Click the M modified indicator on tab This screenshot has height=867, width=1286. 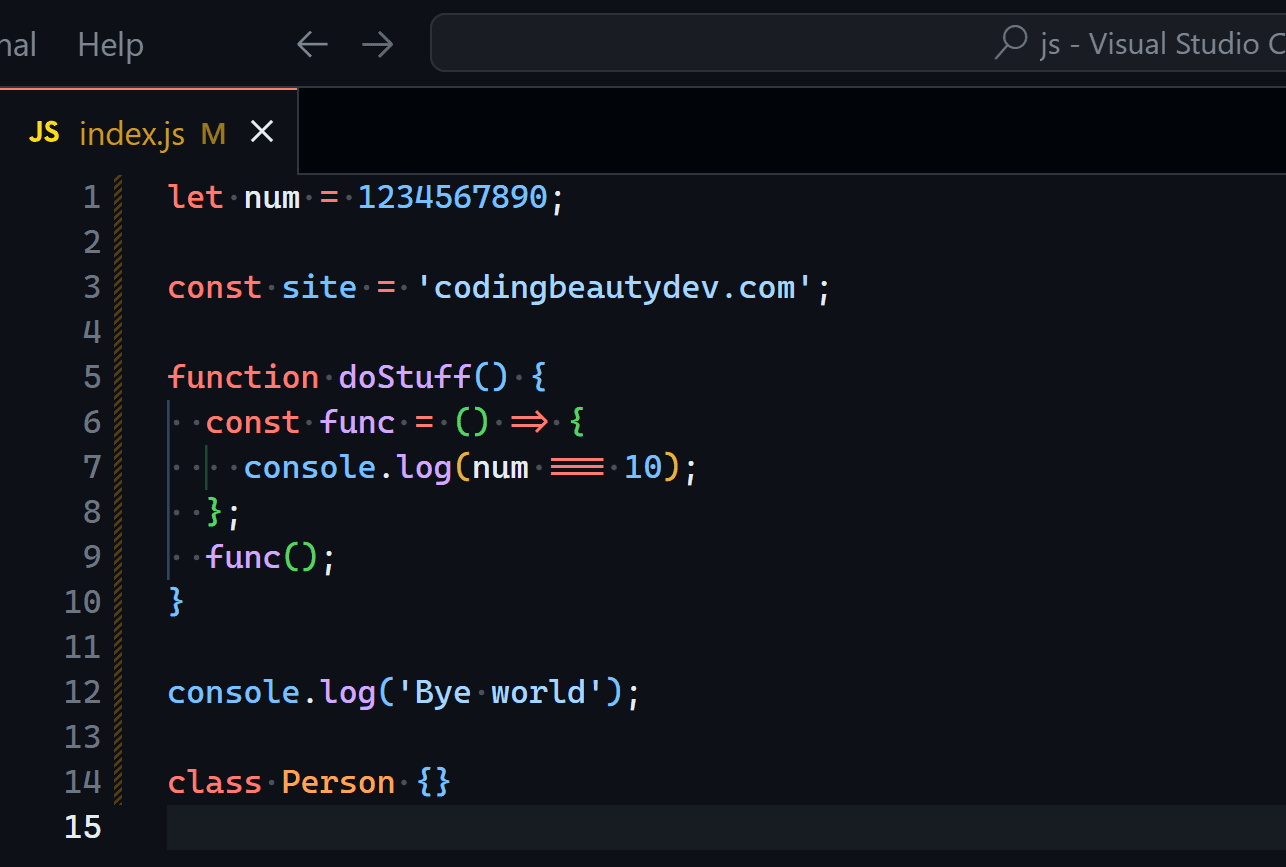pos(213,133)
